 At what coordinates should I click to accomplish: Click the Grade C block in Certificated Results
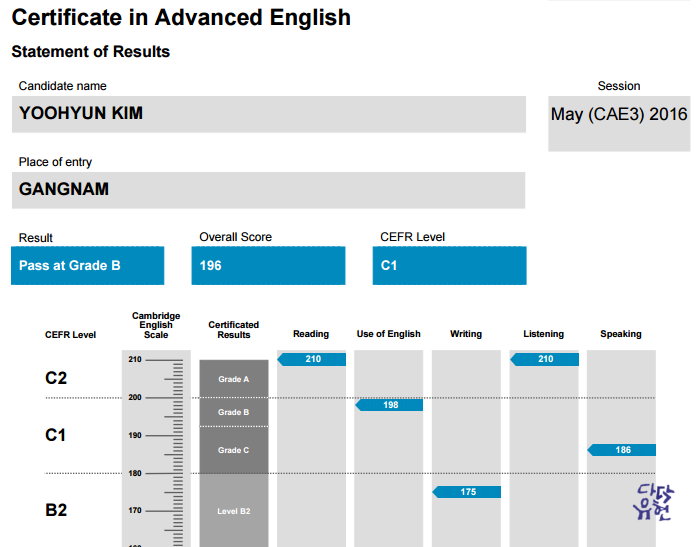[x=234, y=450]
